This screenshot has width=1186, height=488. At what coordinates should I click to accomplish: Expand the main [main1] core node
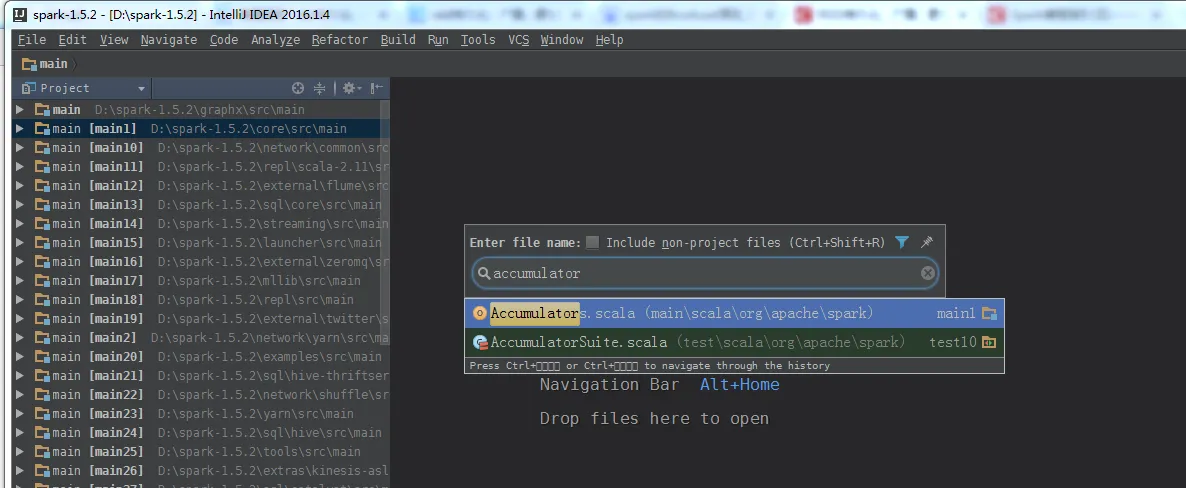tap(20, 129)
